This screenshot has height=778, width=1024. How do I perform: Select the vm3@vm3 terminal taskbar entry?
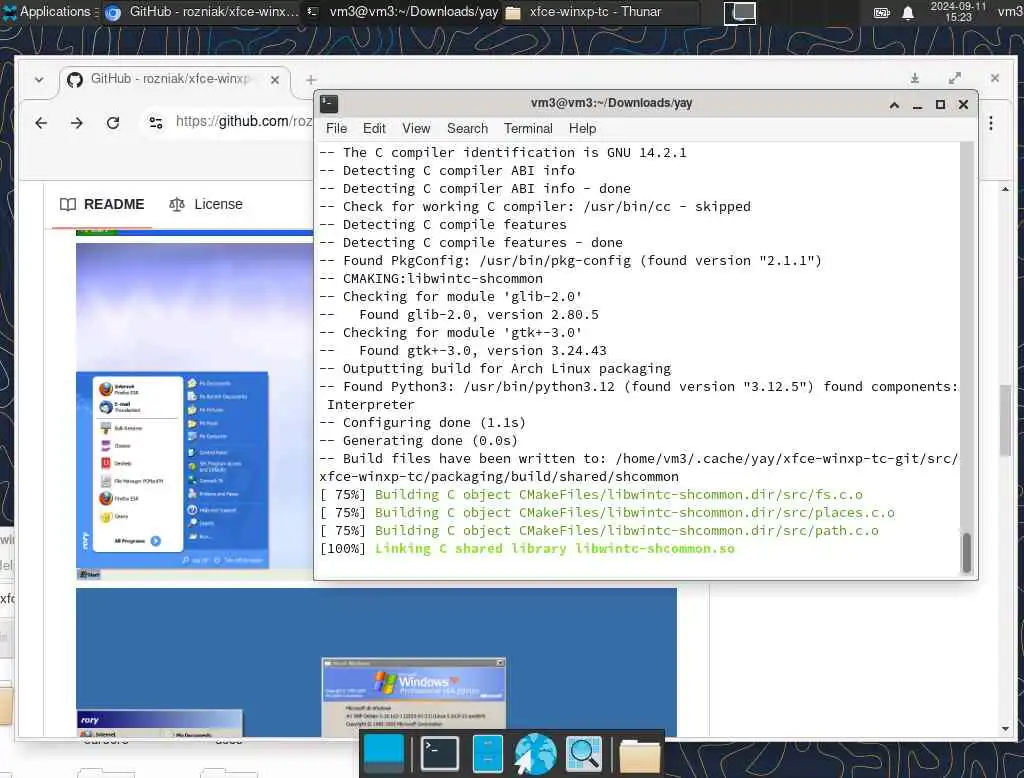[x=402, y=12]
